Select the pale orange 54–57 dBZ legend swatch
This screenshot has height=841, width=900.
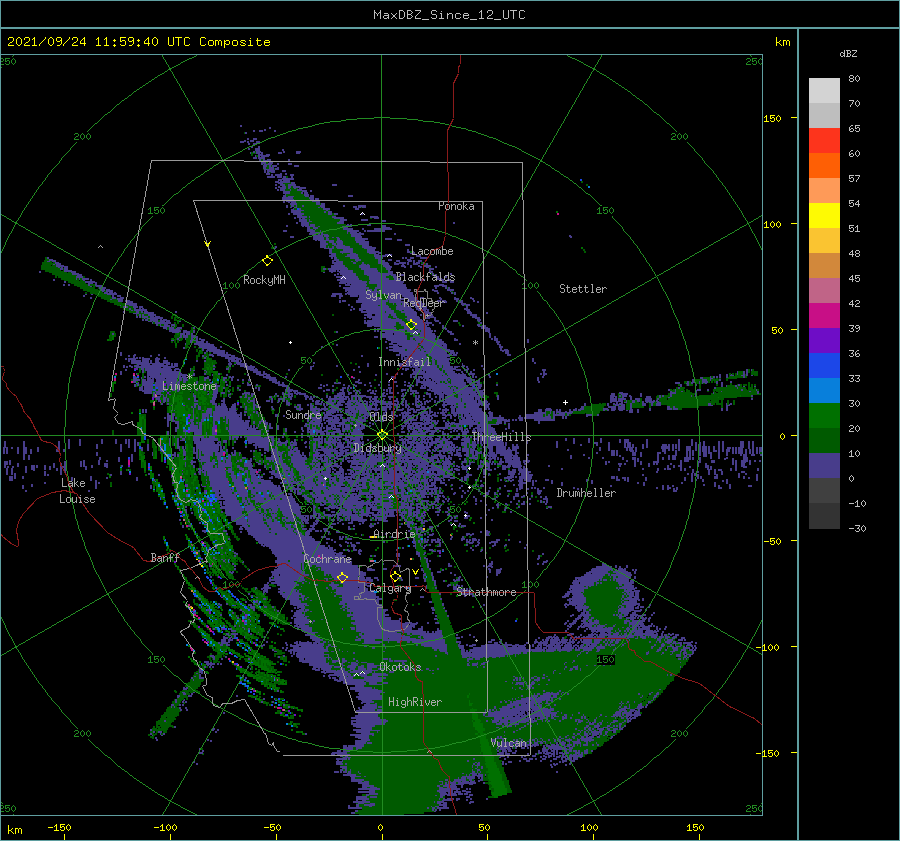824,190
